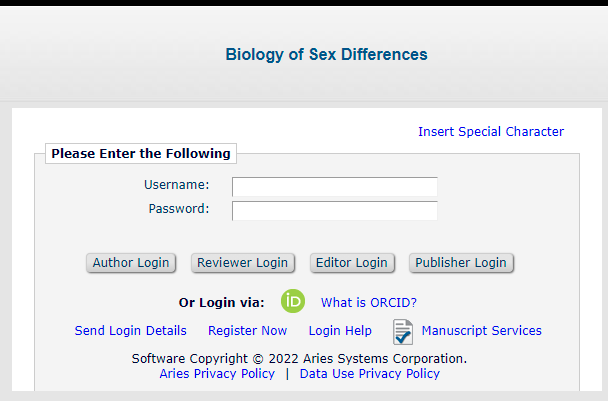This screenshot has height=401, width=608.
Task: Follow the Send Login Details link
Action: coord(130,331)
